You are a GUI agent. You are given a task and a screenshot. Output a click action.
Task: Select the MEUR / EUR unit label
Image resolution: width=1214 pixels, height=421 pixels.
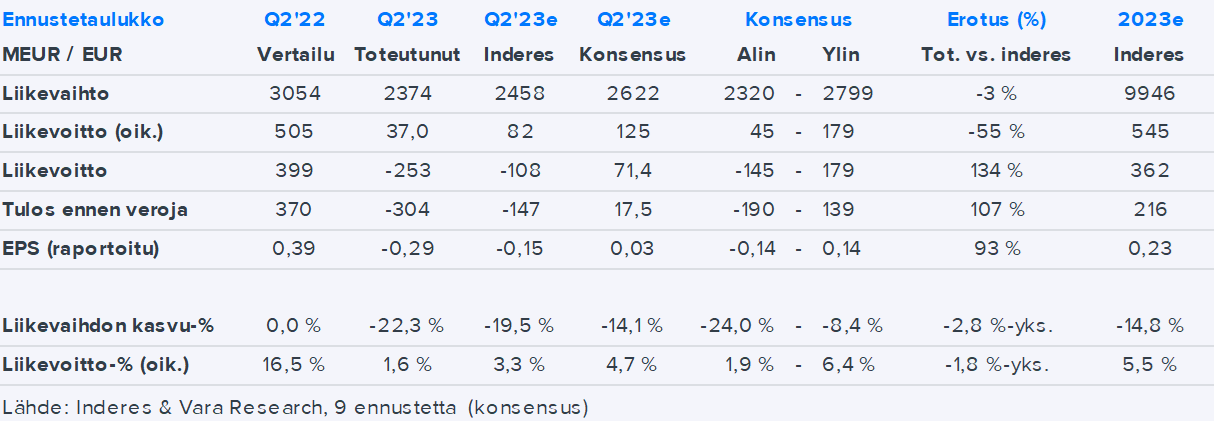tap(62, 55)
